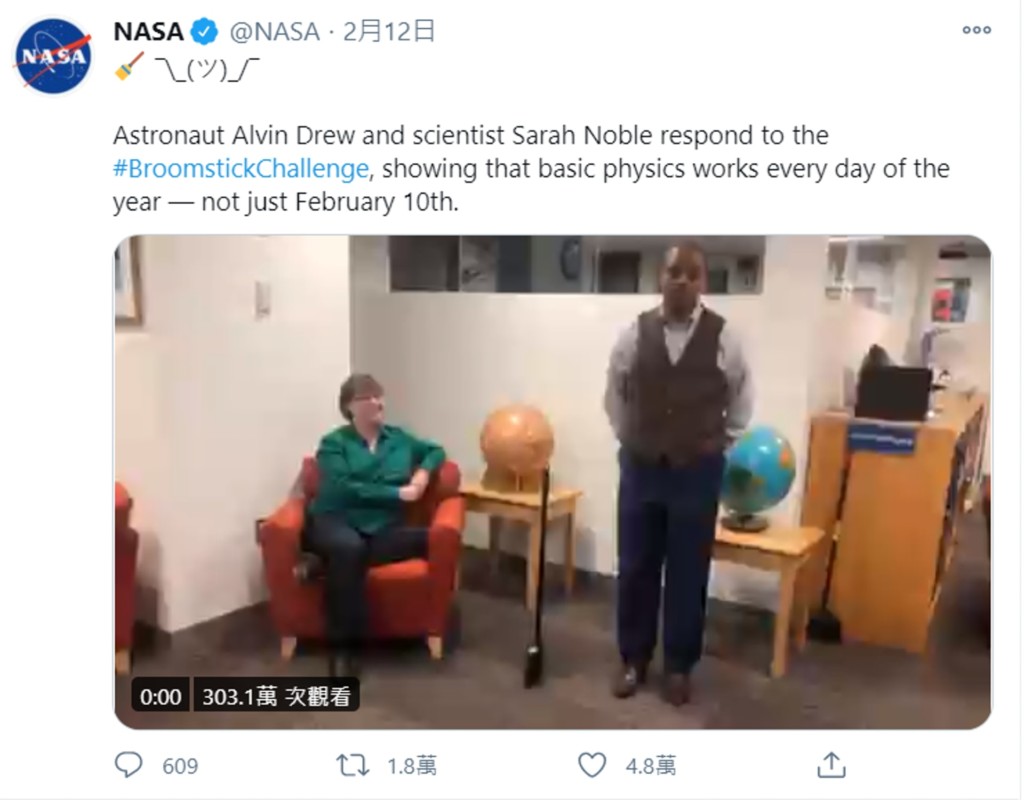Click the @NASA handle
The width and height of the screenshot is (1024, 800).
tap(275, 31)
